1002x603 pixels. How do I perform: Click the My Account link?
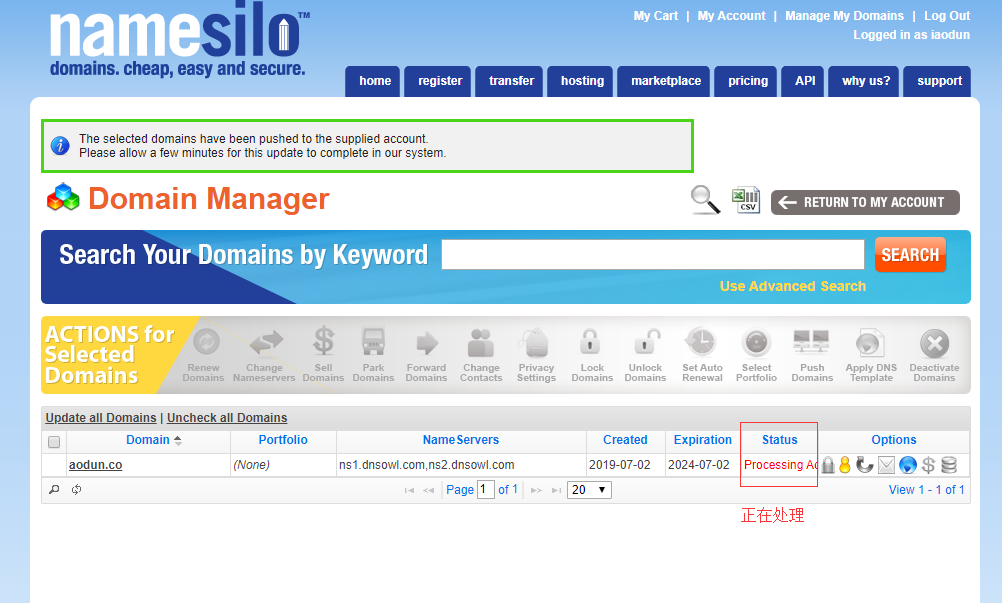(x=732, y=16)
